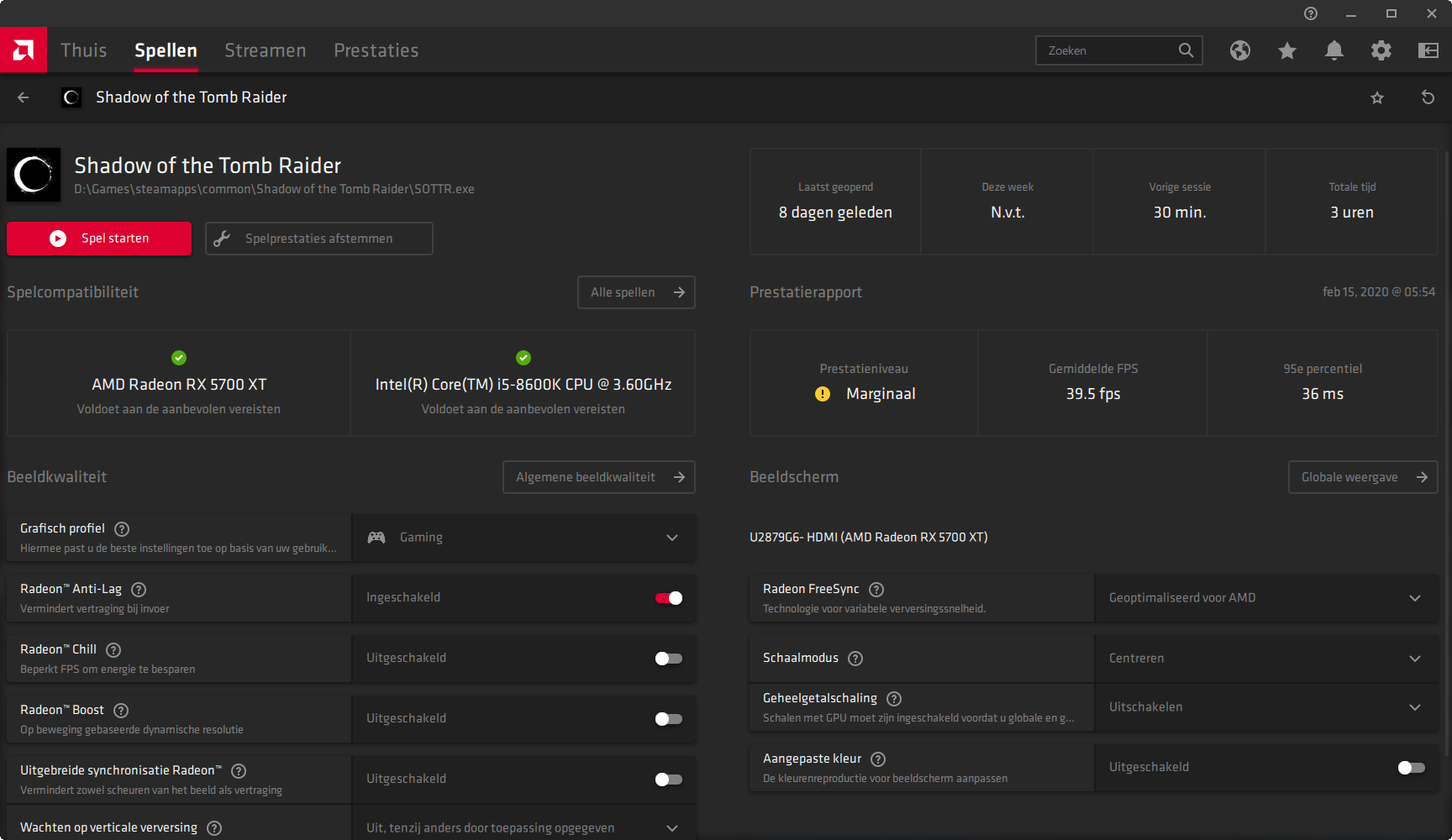Click the Totale tijd 3 uren card

[x=1352, y=202]
